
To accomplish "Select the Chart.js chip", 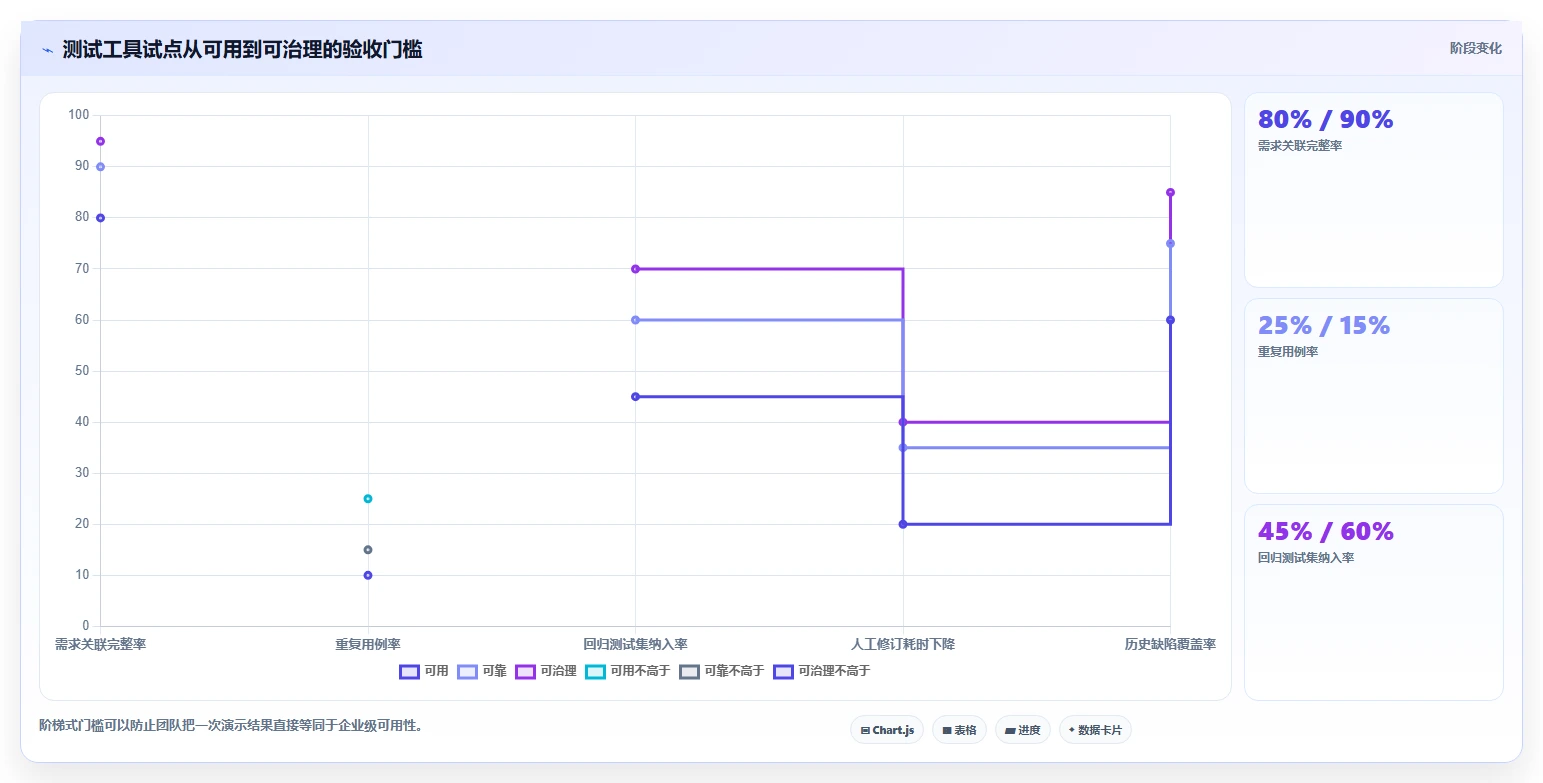I will coord(887,730).
